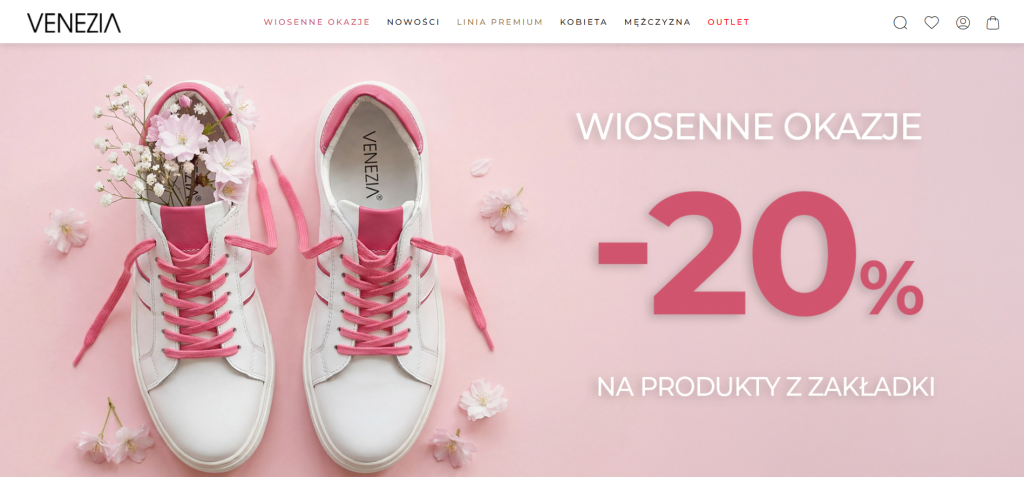1024x477 pixels.
Task: Open the wishlist heart icon
Action: tap(931, 23)
